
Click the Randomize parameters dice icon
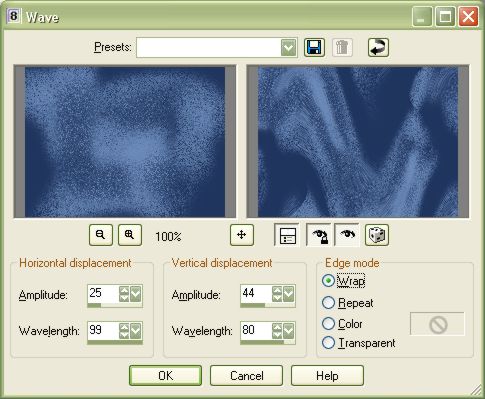(377, 235)
